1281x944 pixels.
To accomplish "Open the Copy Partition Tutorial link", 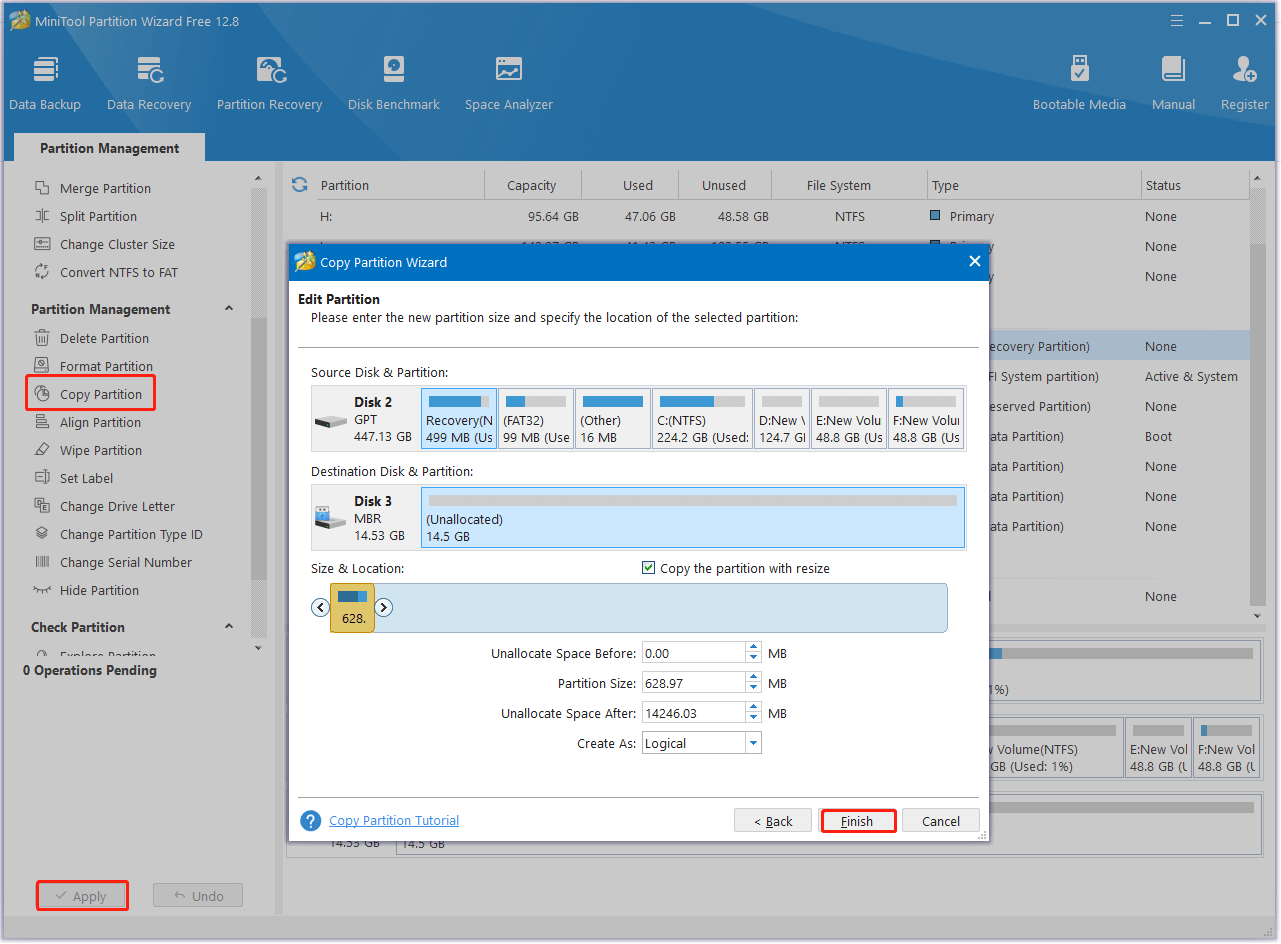I will pyautogui.click(x=394, y=820).
